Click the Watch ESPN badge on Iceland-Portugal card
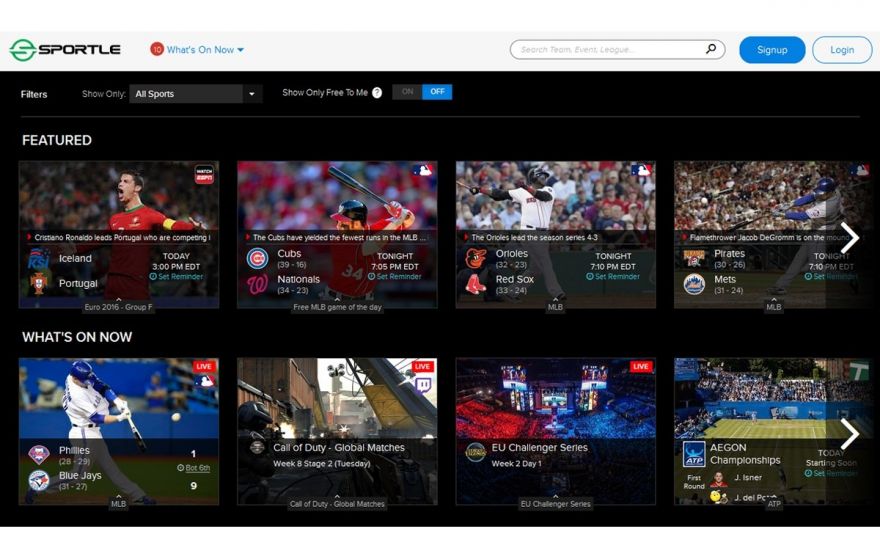The height and width of the screenshot is (558, 880). (204, 174)
